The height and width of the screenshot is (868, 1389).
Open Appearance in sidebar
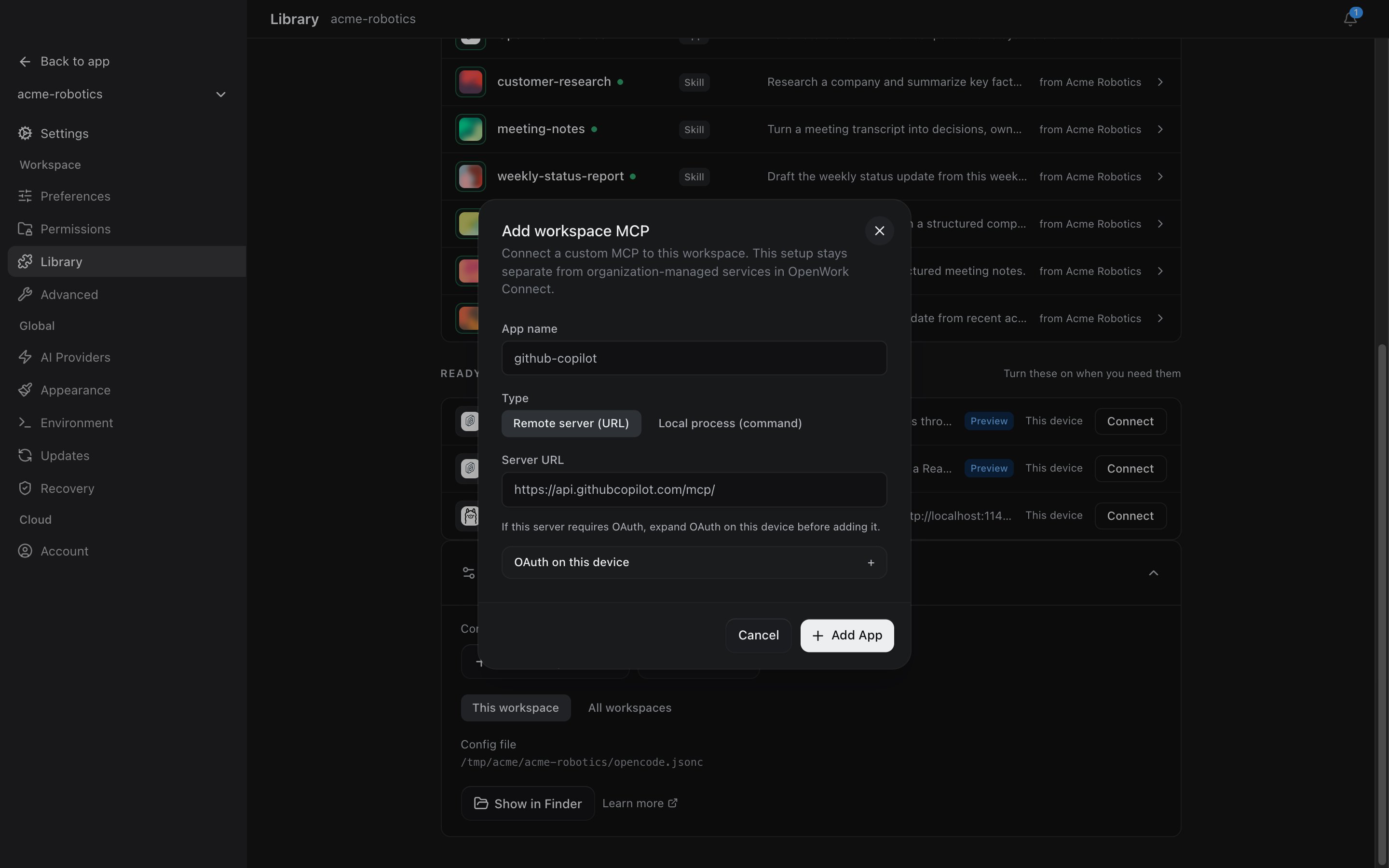pyautogui.click(x=127, y=390)
